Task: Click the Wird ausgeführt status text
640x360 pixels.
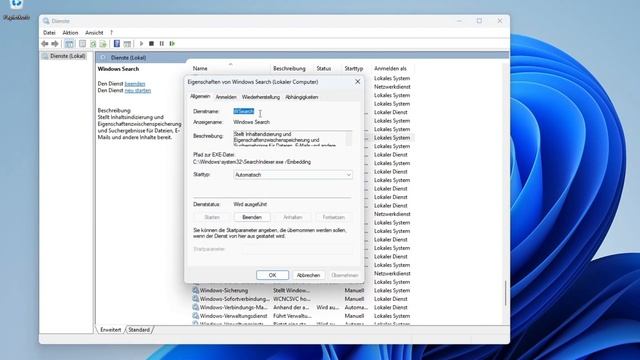Action: 250,204
